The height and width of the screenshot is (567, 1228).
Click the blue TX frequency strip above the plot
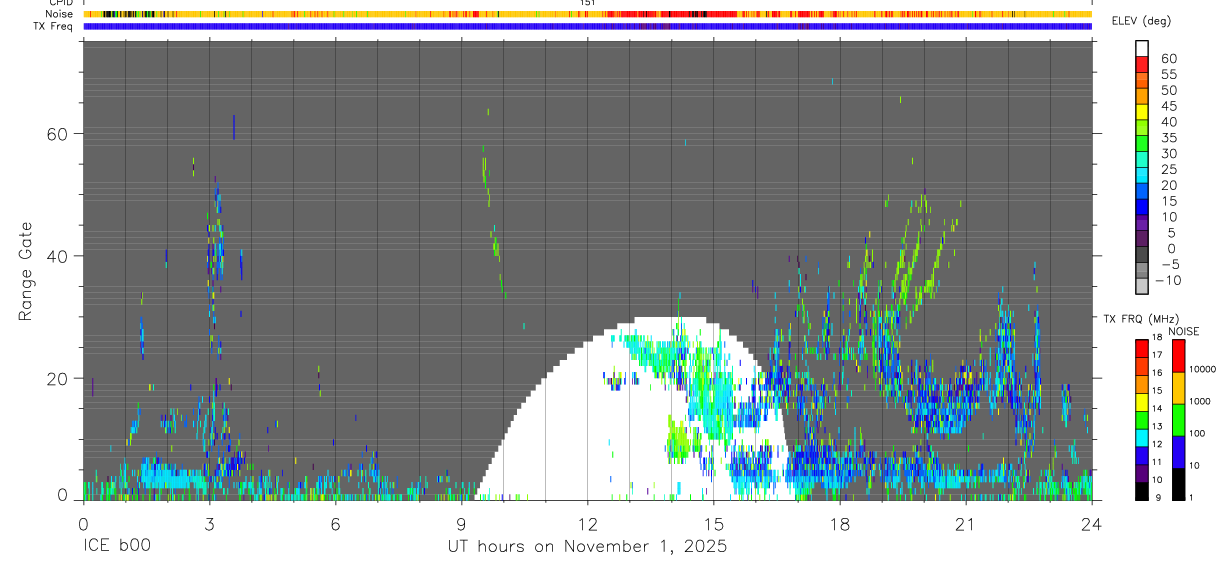587,26
